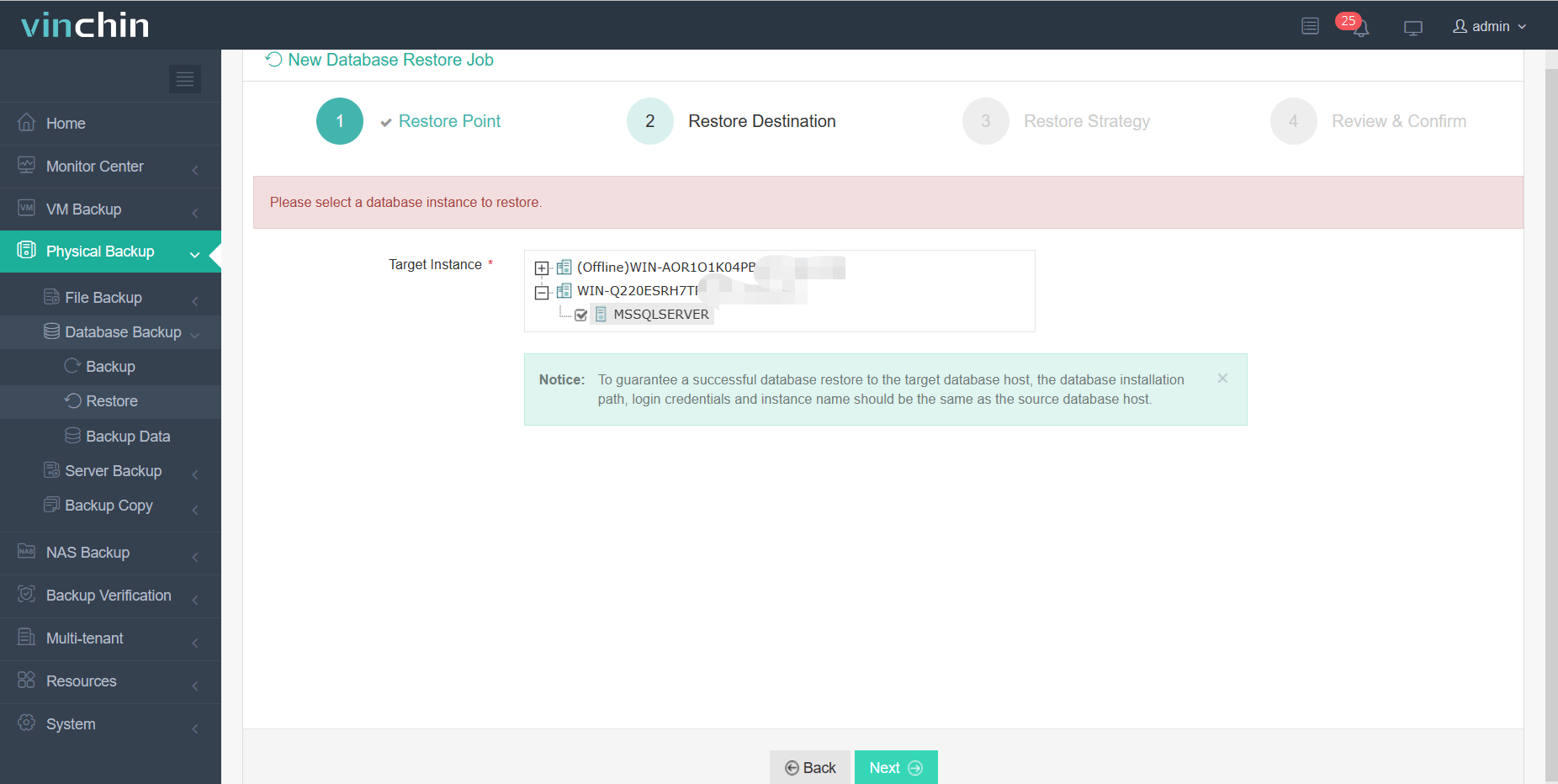Uncheck the MSSQLSERVER checkbox
1558x784 pixels.
click(580, 315)
